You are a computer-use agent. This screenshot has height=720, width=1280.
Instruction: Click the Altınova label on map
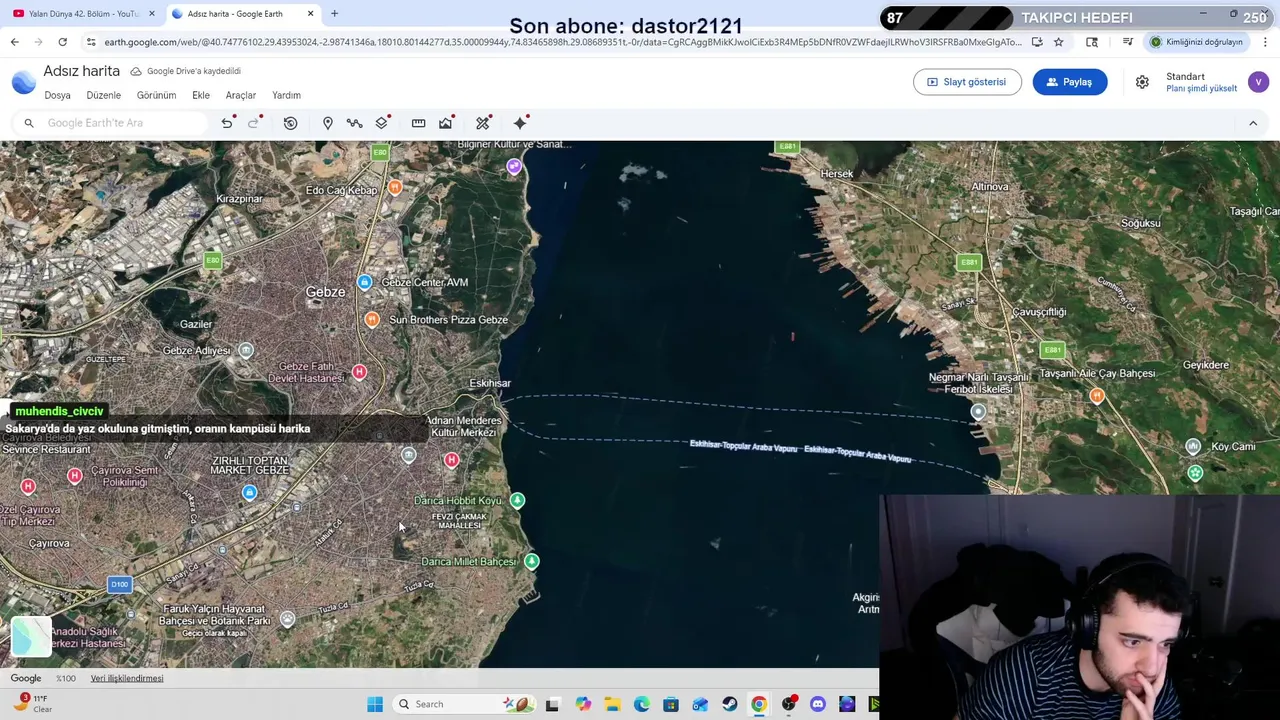990,187
